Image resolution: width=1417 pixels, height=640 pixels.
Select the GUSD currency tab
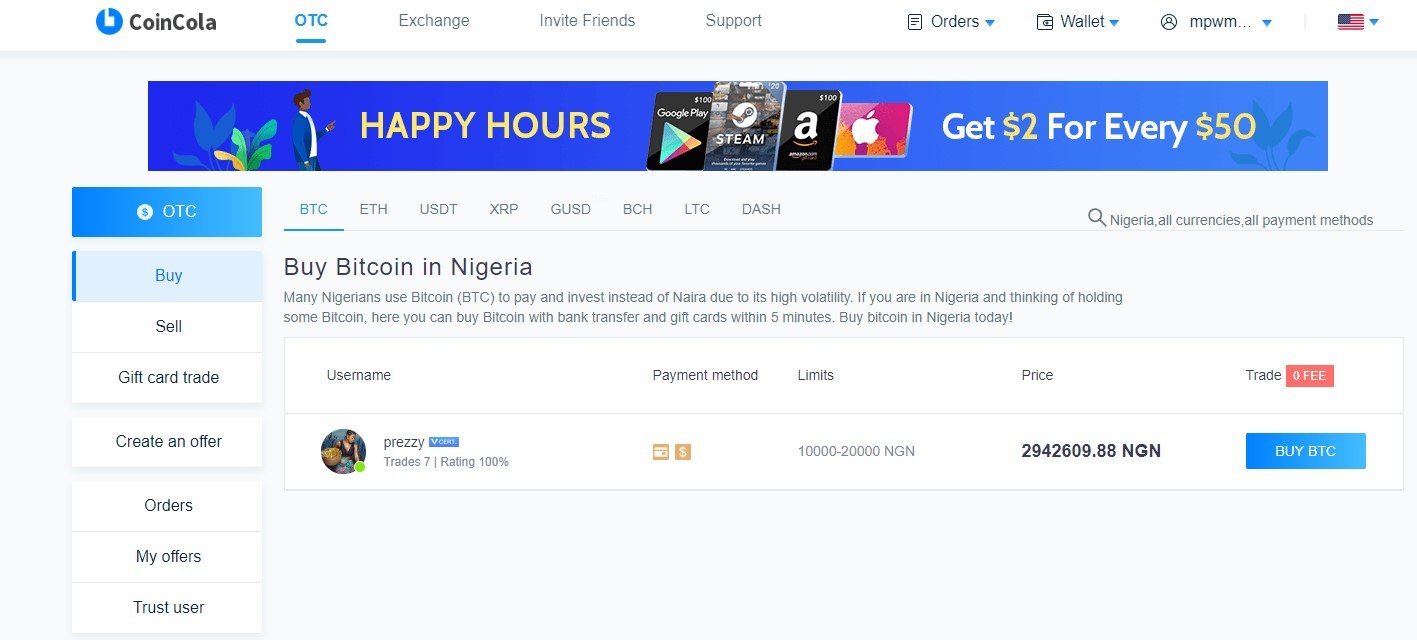570,209
